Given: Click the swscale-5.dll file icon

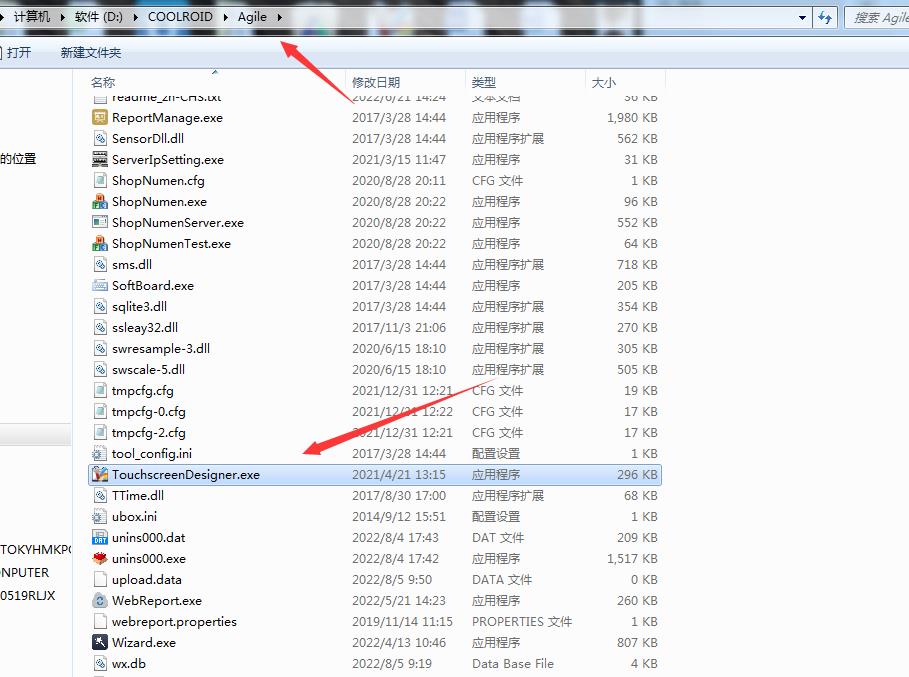Looking at the screenshot, I should click(100, 370).
